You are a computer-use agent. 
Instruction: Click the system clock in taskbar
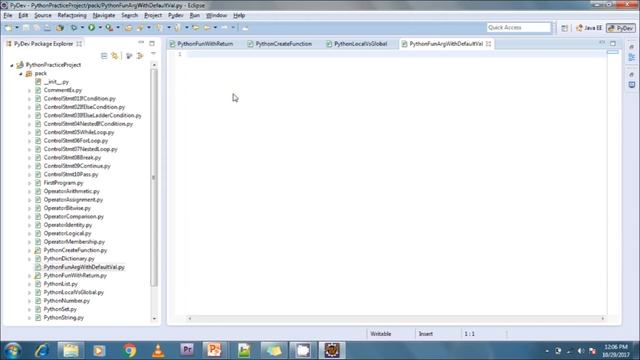pyautogui.click(x=616, y=351)
